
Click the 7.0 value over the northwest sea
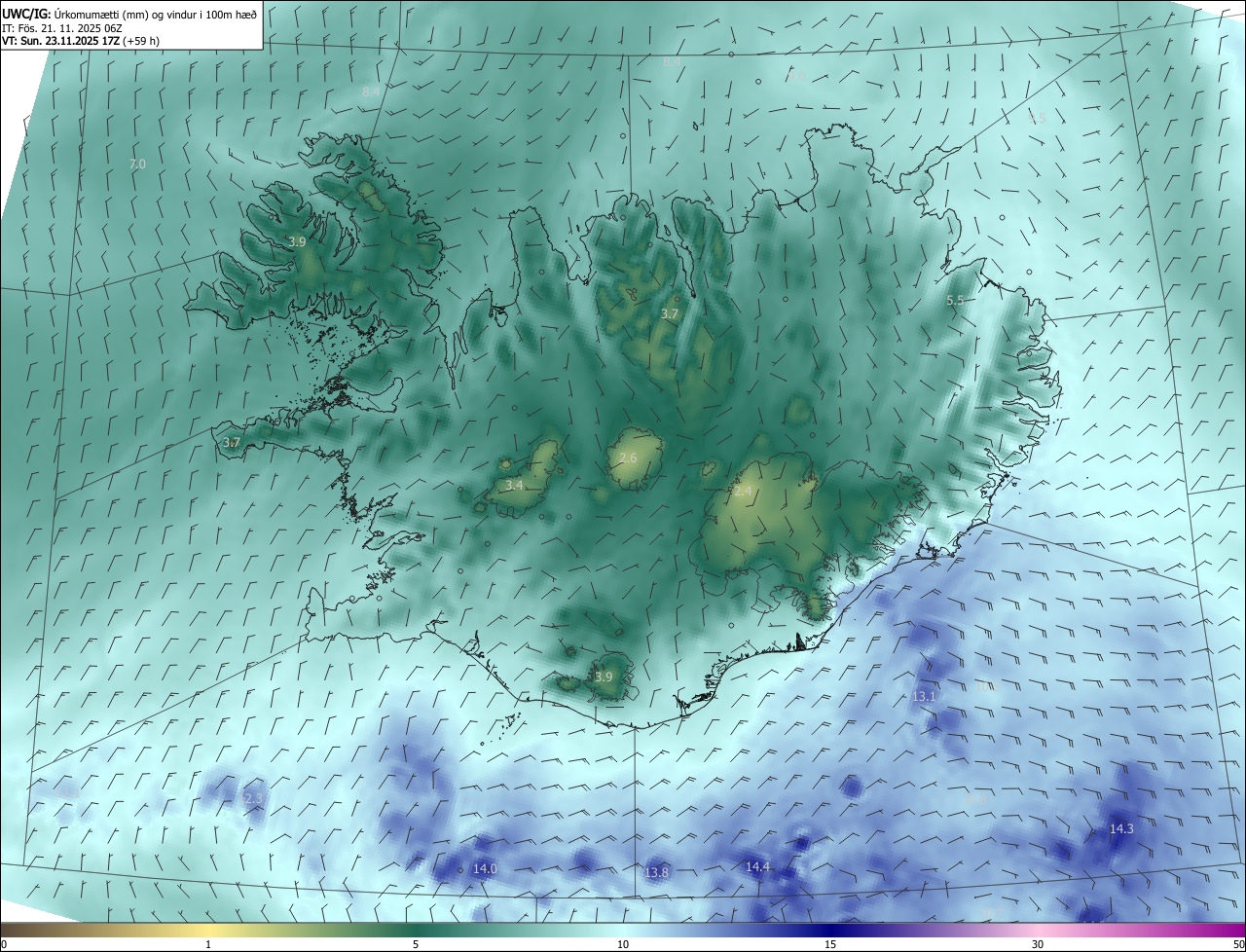tap(137, 165)
